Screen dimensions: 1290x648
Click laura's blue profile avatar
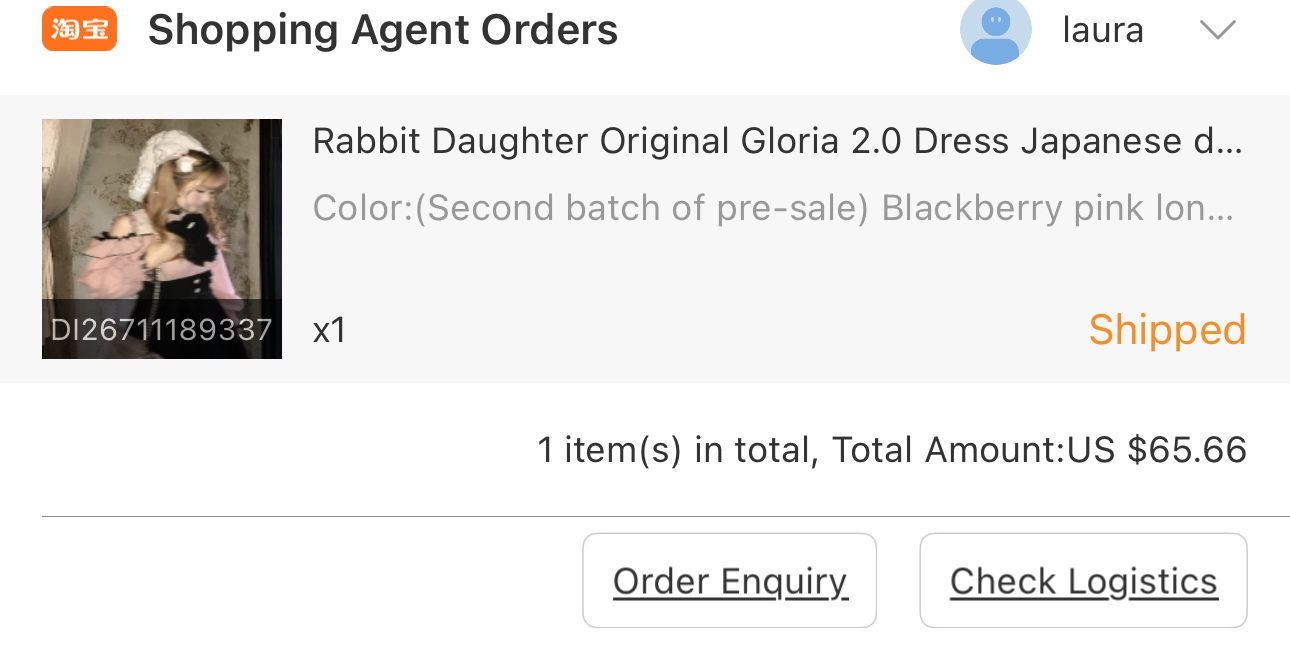tap(995, 30)
